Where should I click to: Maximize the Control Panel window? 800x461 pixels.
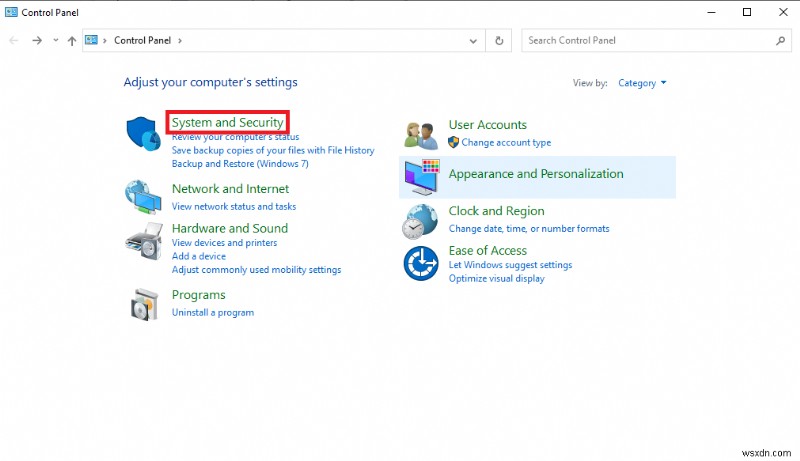coord(747,12)
